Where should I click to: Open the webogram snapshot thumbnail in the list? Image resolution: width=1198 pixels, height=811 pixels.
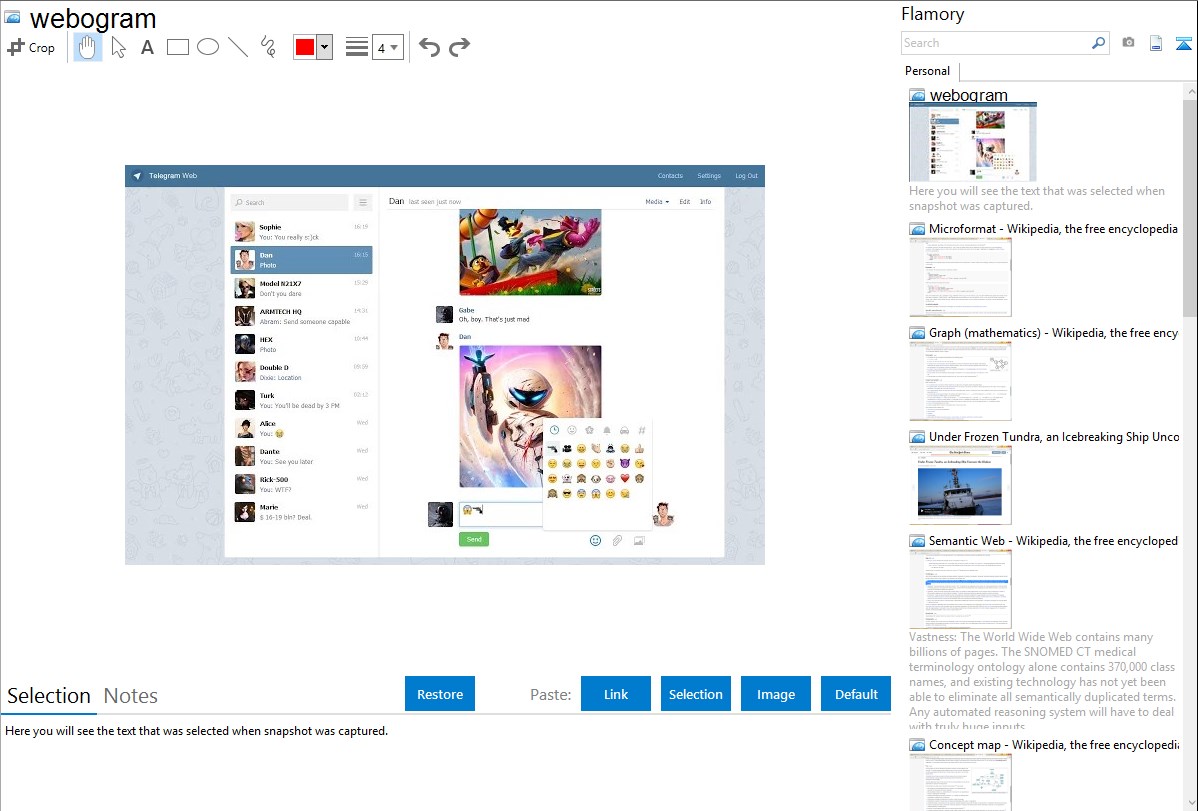(973, 142)
